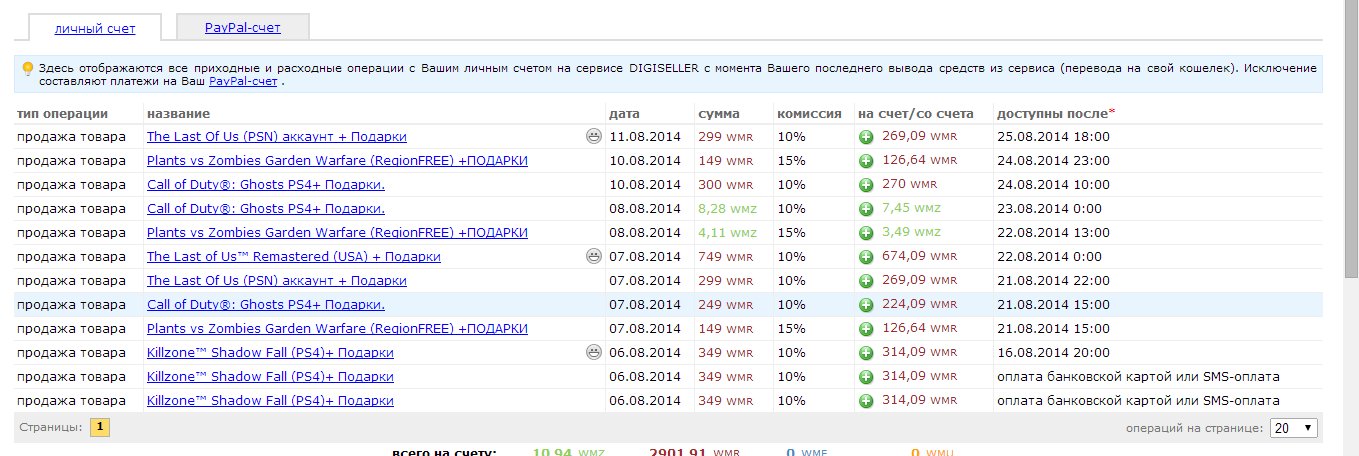1359x456 pixels.
Task: Click the green plus icon next to 3,49 WMZ
Action: pos(866,233)
